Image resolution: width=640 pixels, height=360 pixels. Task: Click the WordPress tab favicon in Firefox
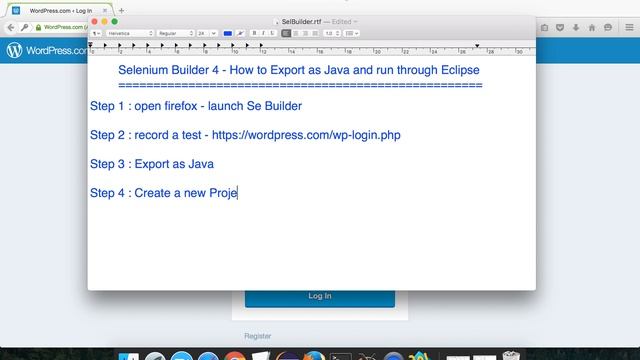click(x=16, y=11)
